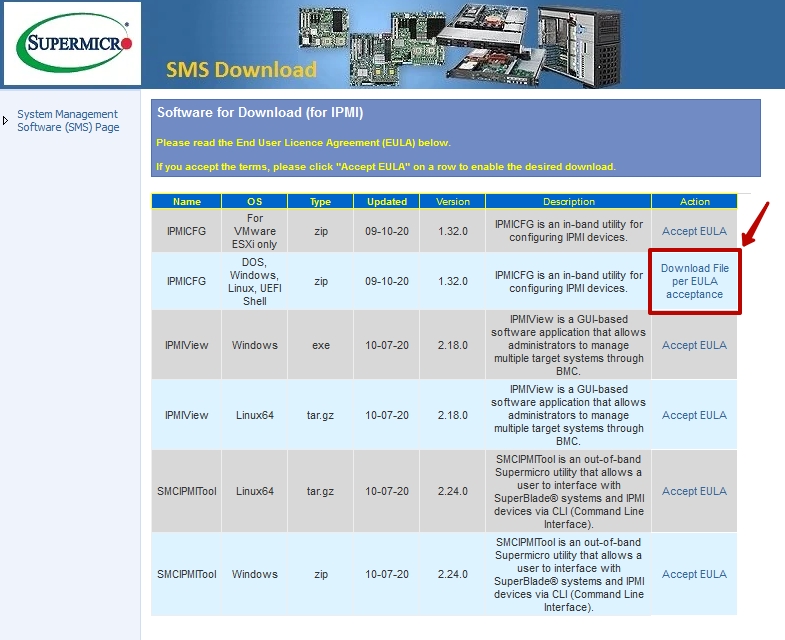Expand the arrow beside System Management Software
This screenshot has width=785, height=640.
tap(6, 120)
